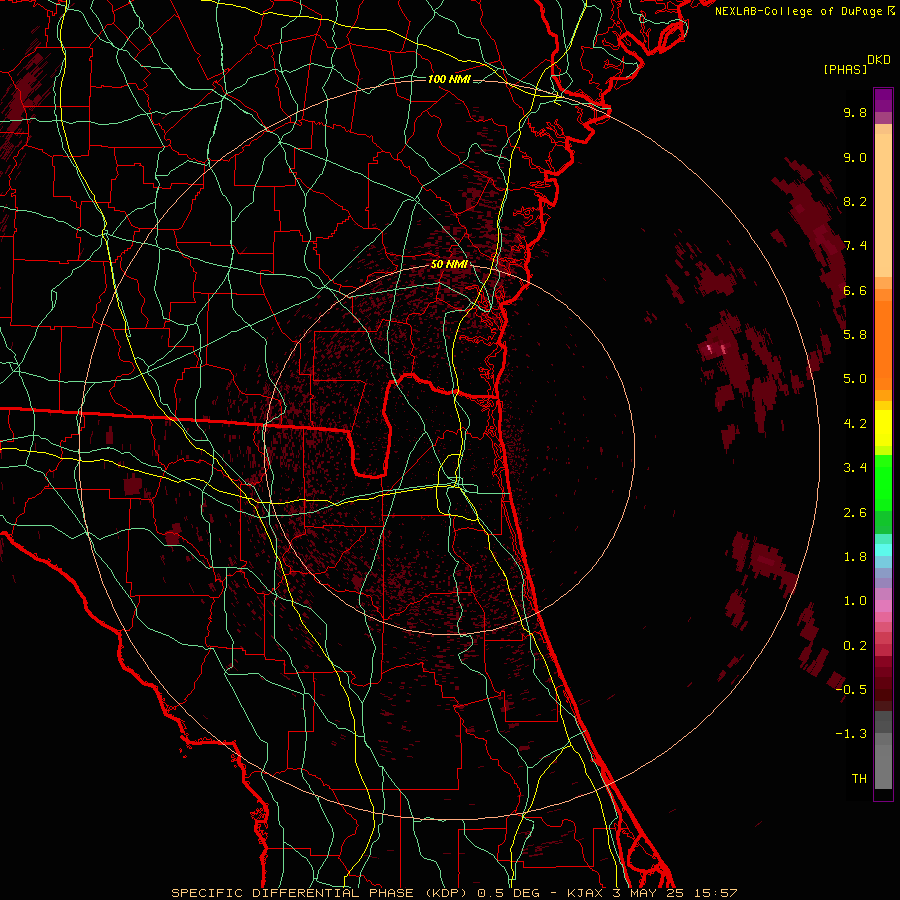The width and height of the screenshot is (900, 900).
Task: Click the 2.6 legend value
Action: (855, 513)
